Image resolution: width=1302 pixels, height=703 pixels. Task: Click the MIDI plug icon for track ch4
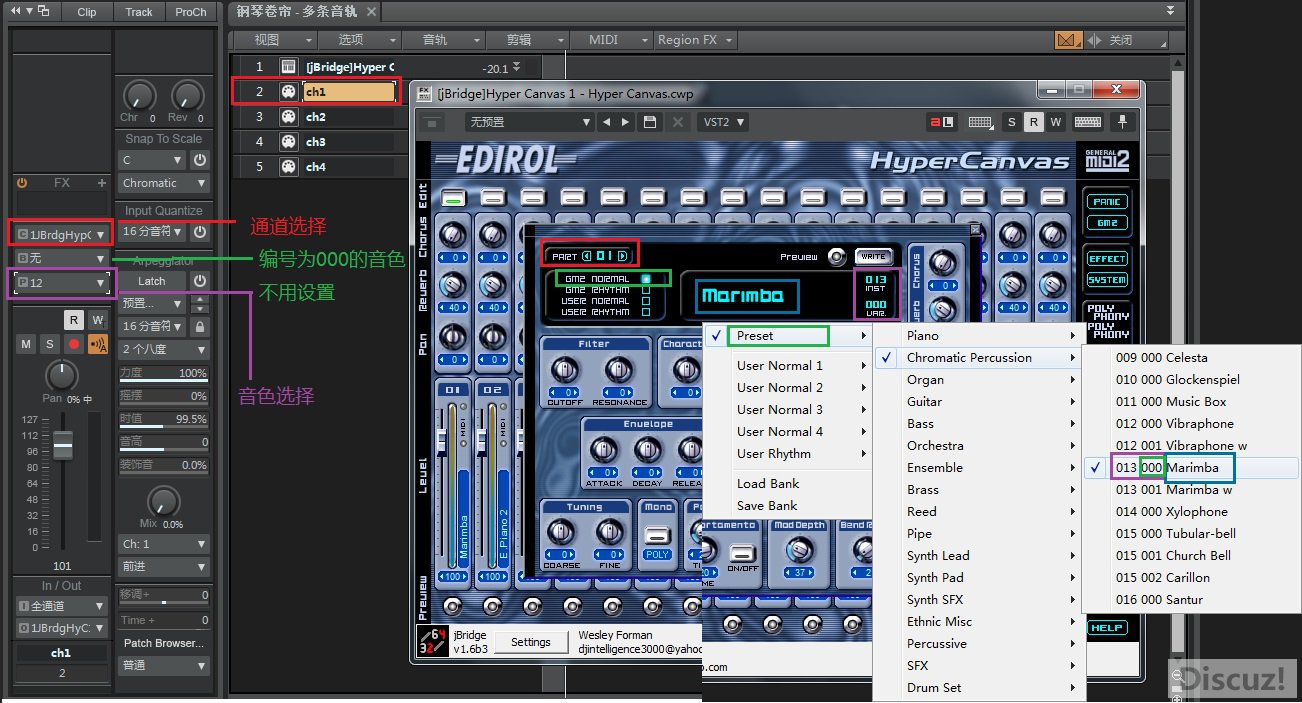point(288,167)
